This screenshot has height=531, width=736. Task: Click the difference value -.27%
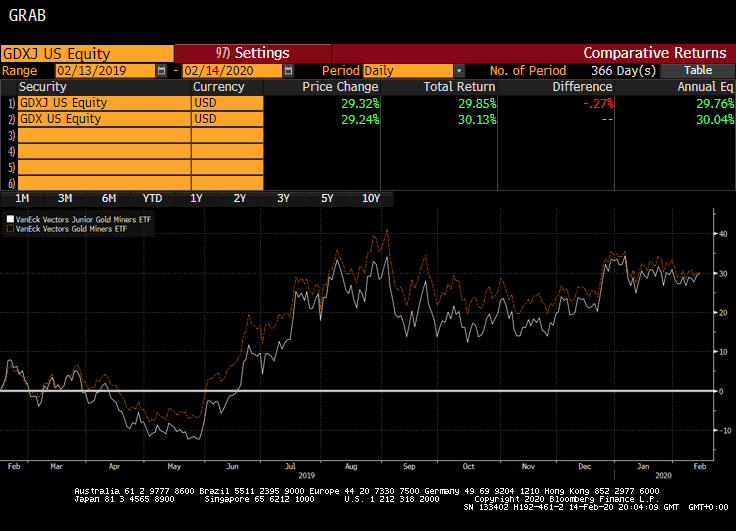tap(598, 103)
